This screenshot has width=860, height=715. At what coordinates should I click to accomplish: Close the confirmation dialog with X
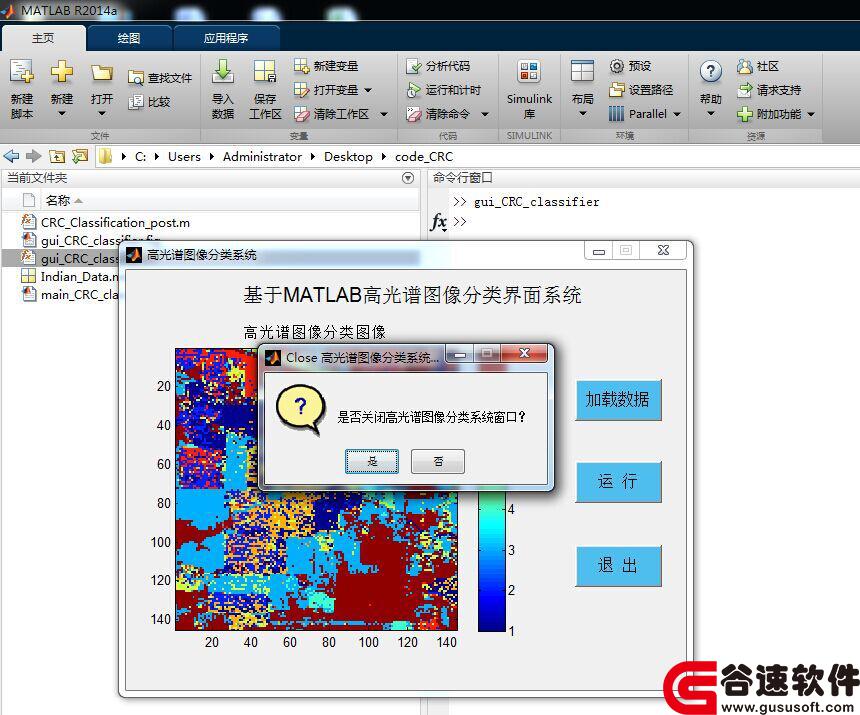click(524, 353)
